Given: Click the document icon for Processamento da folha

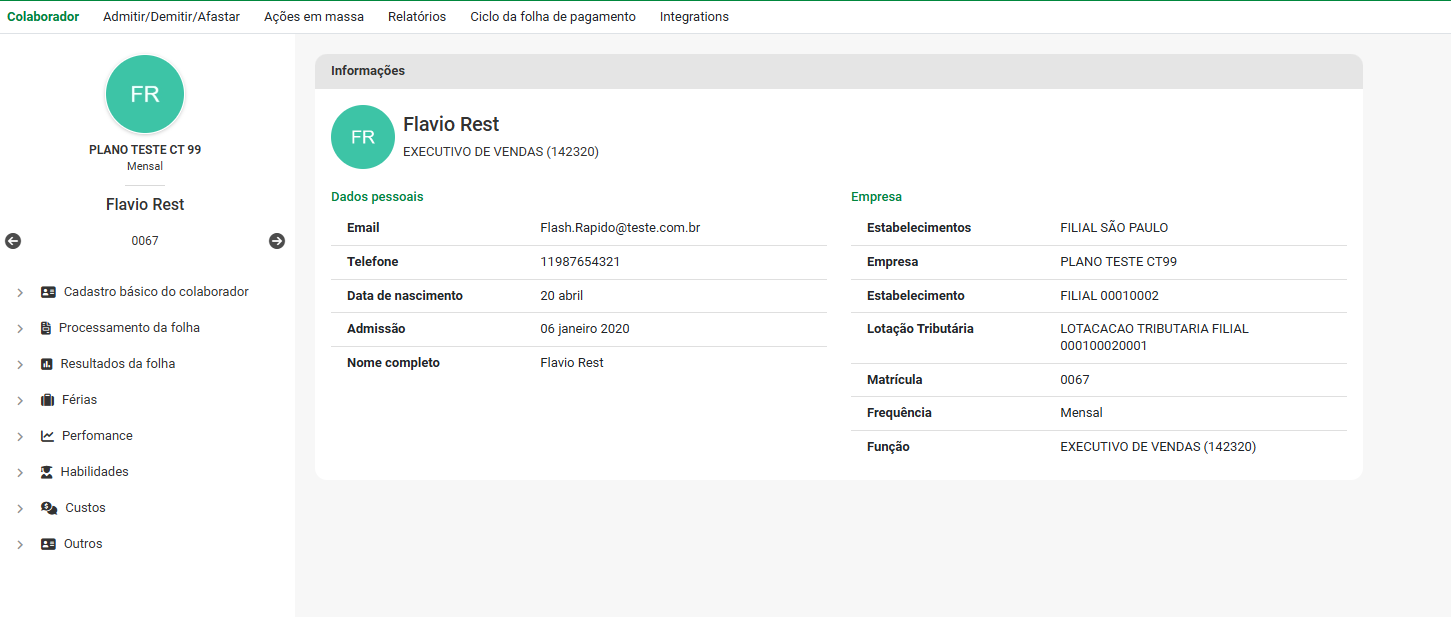Looking at the screenshot, I should tap(46, 328).
